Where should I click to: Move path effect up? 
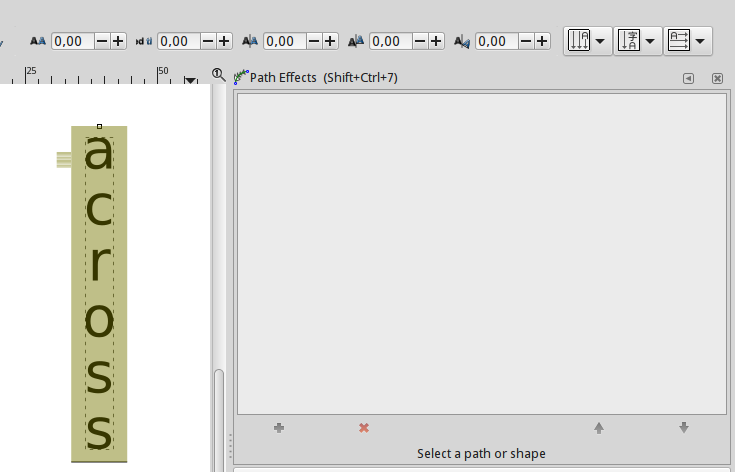tap(599, 428)
